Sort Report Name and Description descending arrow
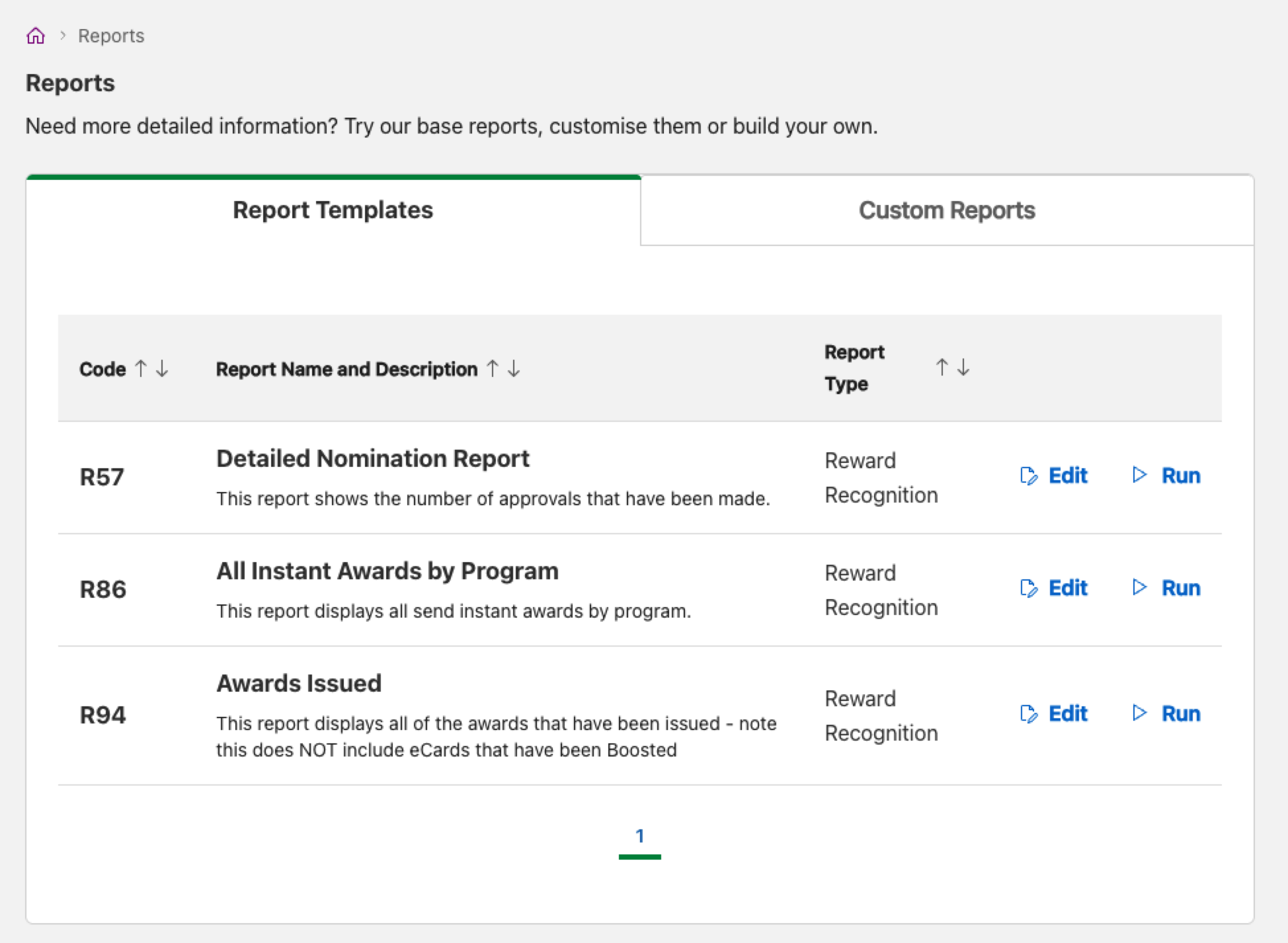The width and height of the screenshot is (1288, 943). [x=514, y=368]
